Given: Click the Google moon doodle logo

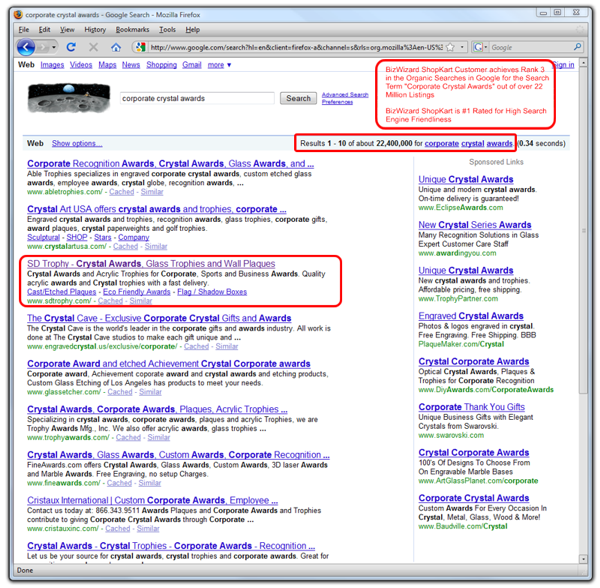Looking at the screenshot, I should tap(69, 98).
